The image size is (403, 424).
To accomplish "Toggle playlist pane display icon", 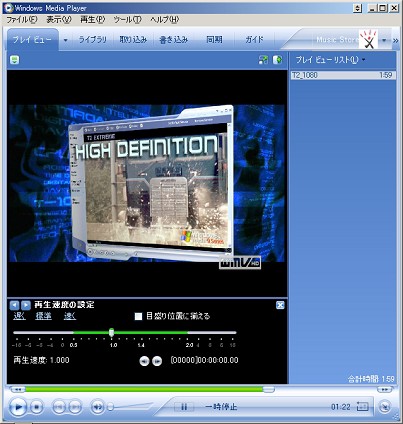I will tap(277, 60).
